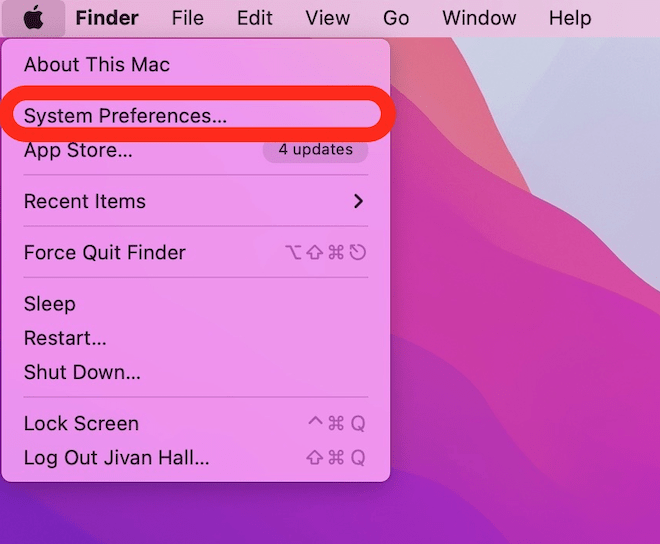Image resolution: width=660 pixels, height=544 pixels.
Task: Put the Mac to Sleep
Action: pyautogui.click(x=50, y=304)
